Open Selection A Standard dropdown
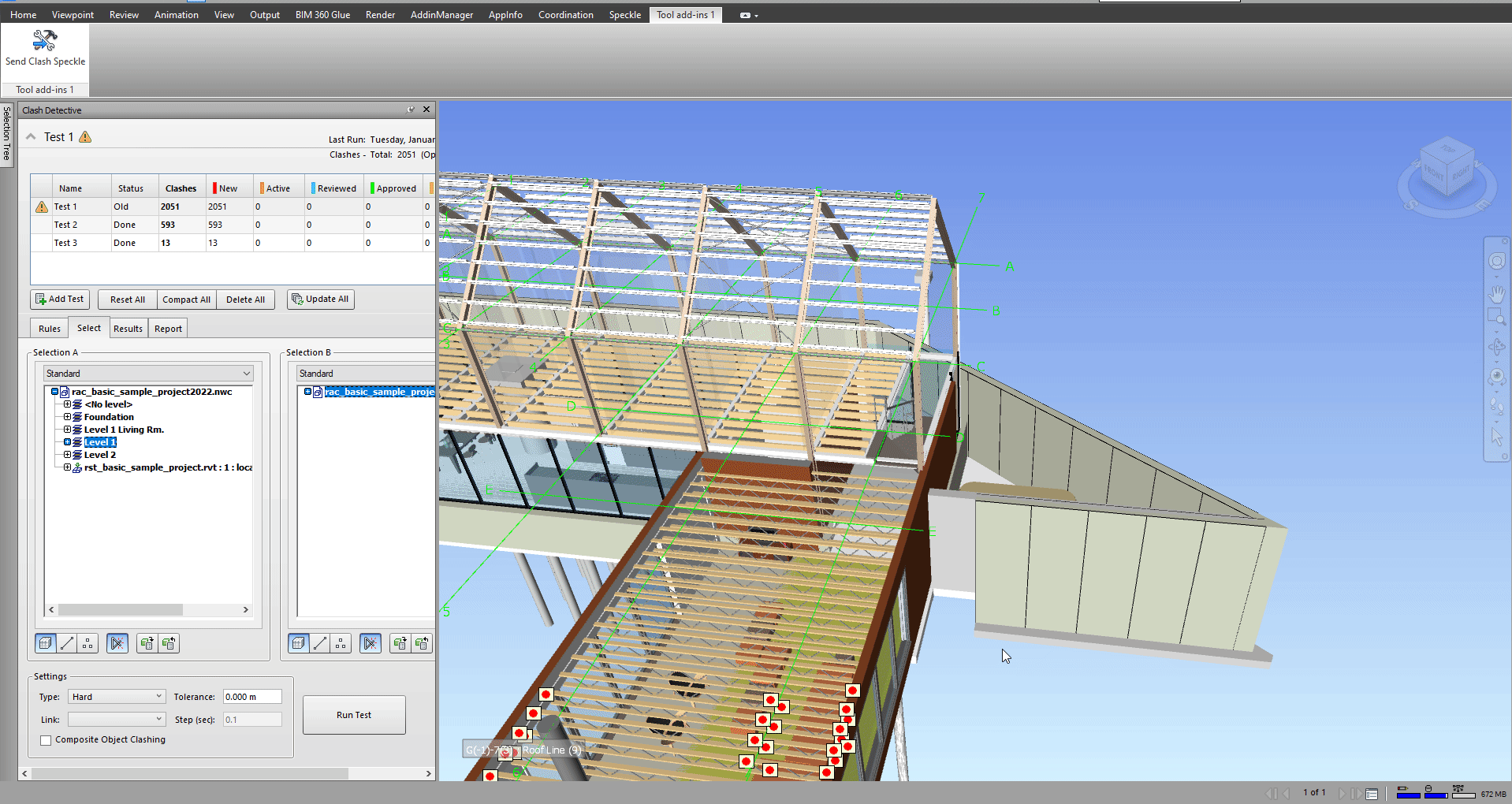 coord(147,374)
